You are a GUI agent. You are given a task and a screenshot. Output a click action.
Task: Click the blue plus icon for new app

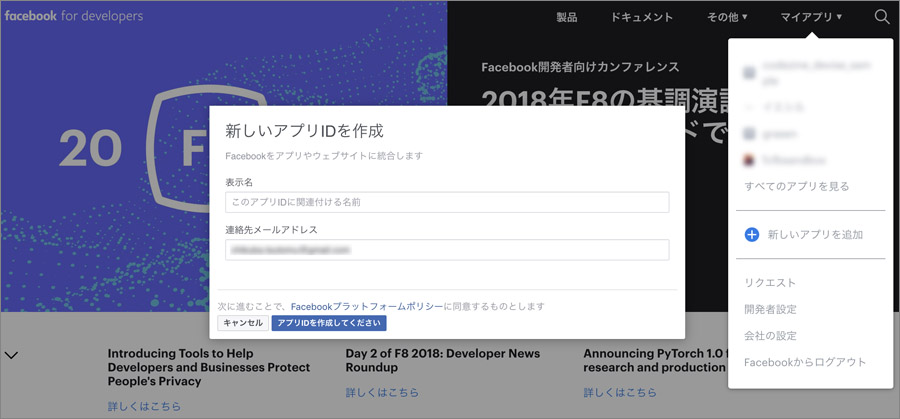pyautogui.click(x=751, y=234)
